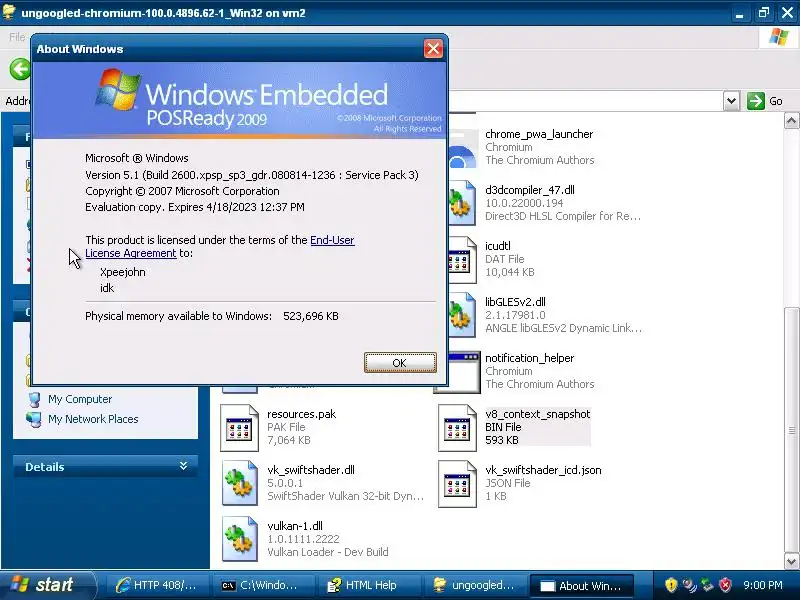
Task: Select the vulkan-1.dll file icon
Action: point(239,539)
